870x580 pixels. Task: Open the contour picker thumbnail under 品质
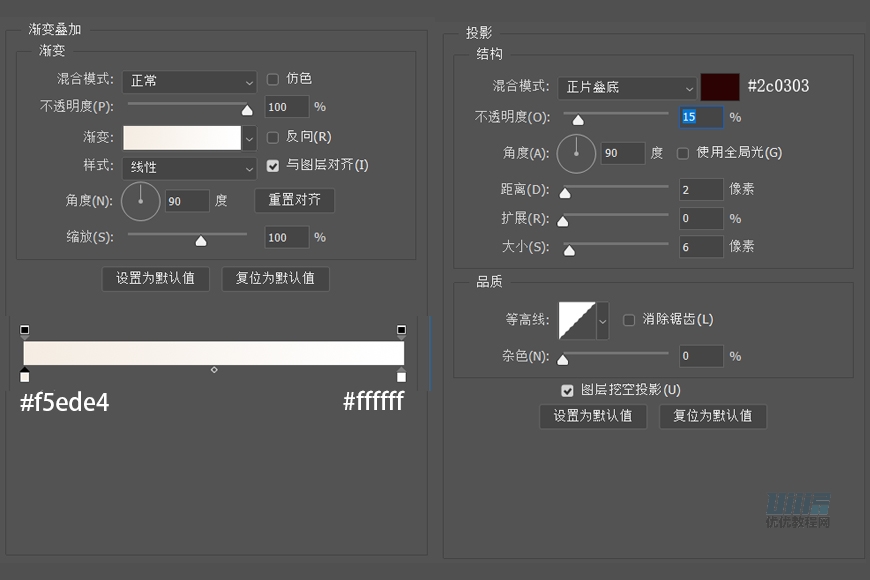click(577, 319)
